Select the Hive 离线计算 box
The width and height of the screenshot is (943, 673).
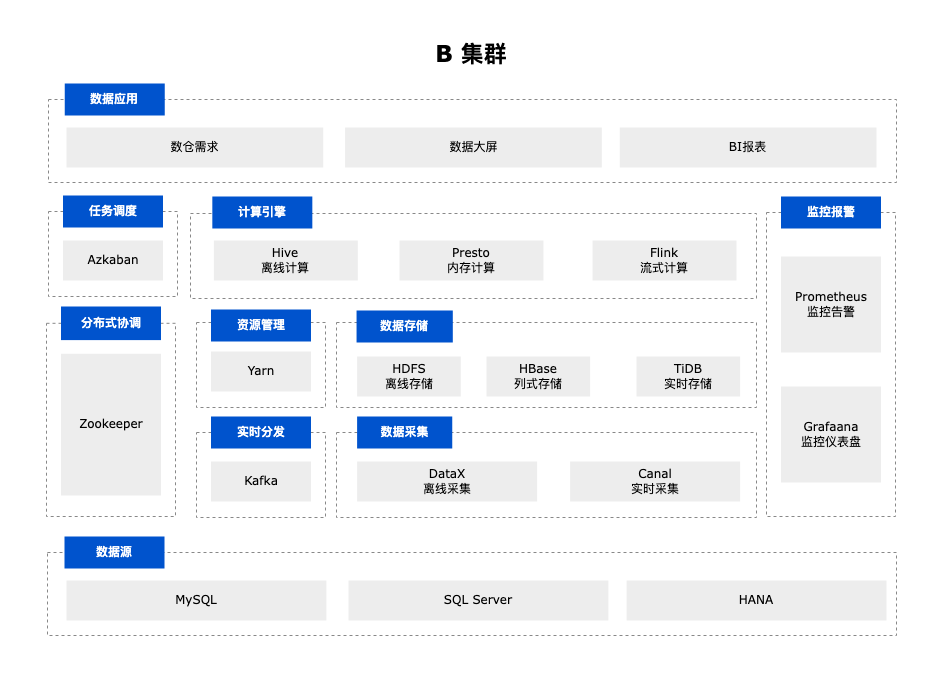(285, 260)
